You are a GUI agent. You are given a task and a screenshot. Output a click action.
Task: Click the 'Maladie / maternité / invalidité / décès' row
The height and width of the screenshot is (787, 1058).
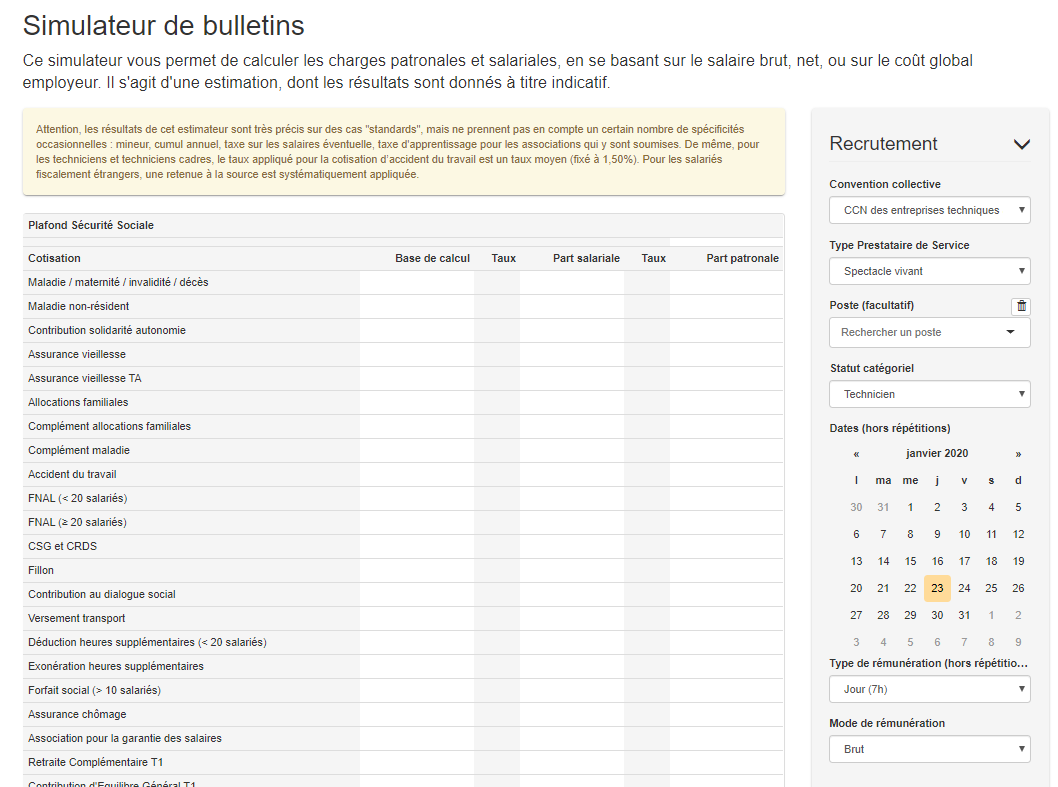[403, 282]
